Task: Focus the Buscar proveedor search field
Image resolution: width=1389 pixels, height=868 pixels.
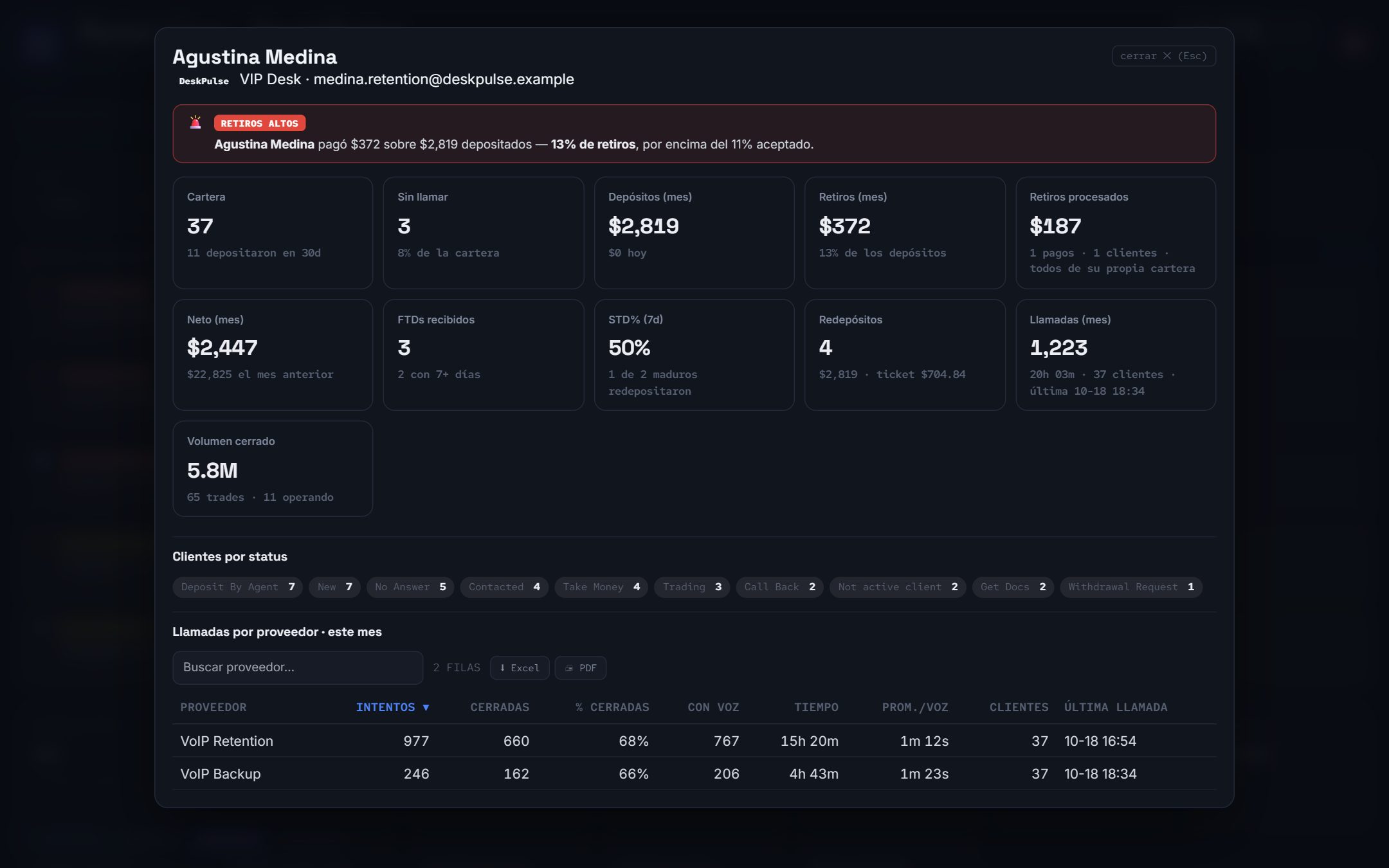Action: point(298,667)
